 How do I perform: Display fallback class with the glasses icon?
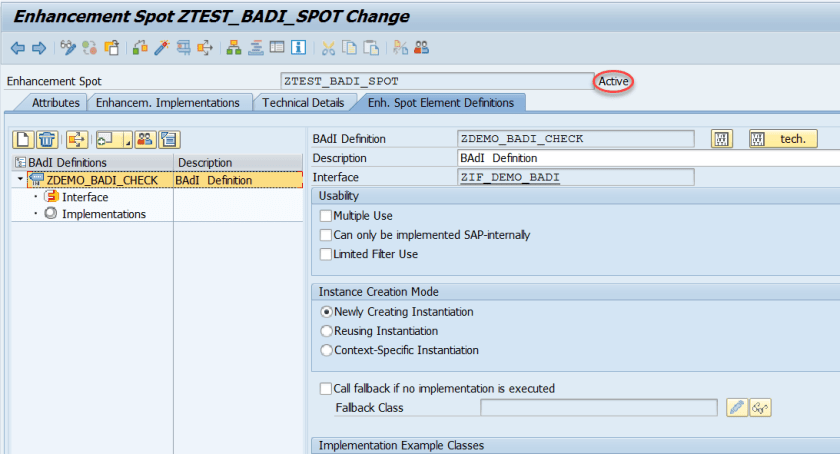(760, 408)
